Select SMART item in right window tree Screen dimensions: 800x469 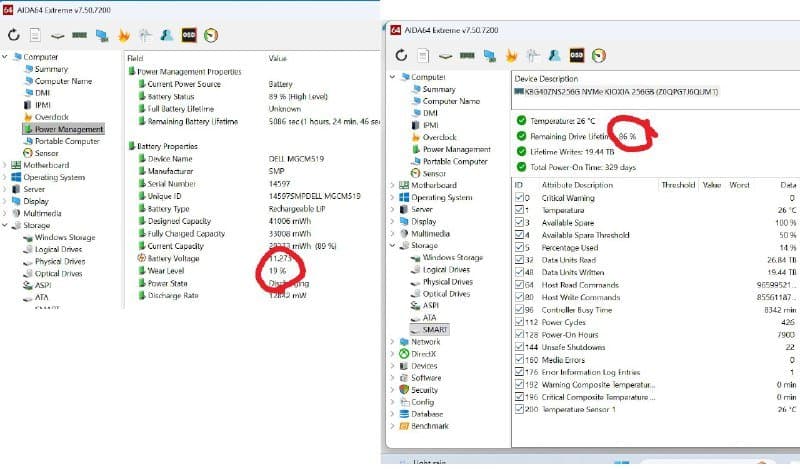429,330
